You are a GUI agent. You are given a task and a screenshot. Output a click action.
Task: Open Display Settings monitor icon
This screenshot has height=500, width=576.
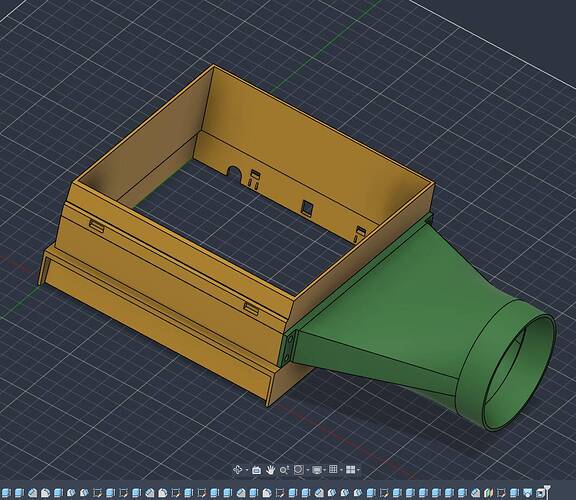tap(317, 470)
